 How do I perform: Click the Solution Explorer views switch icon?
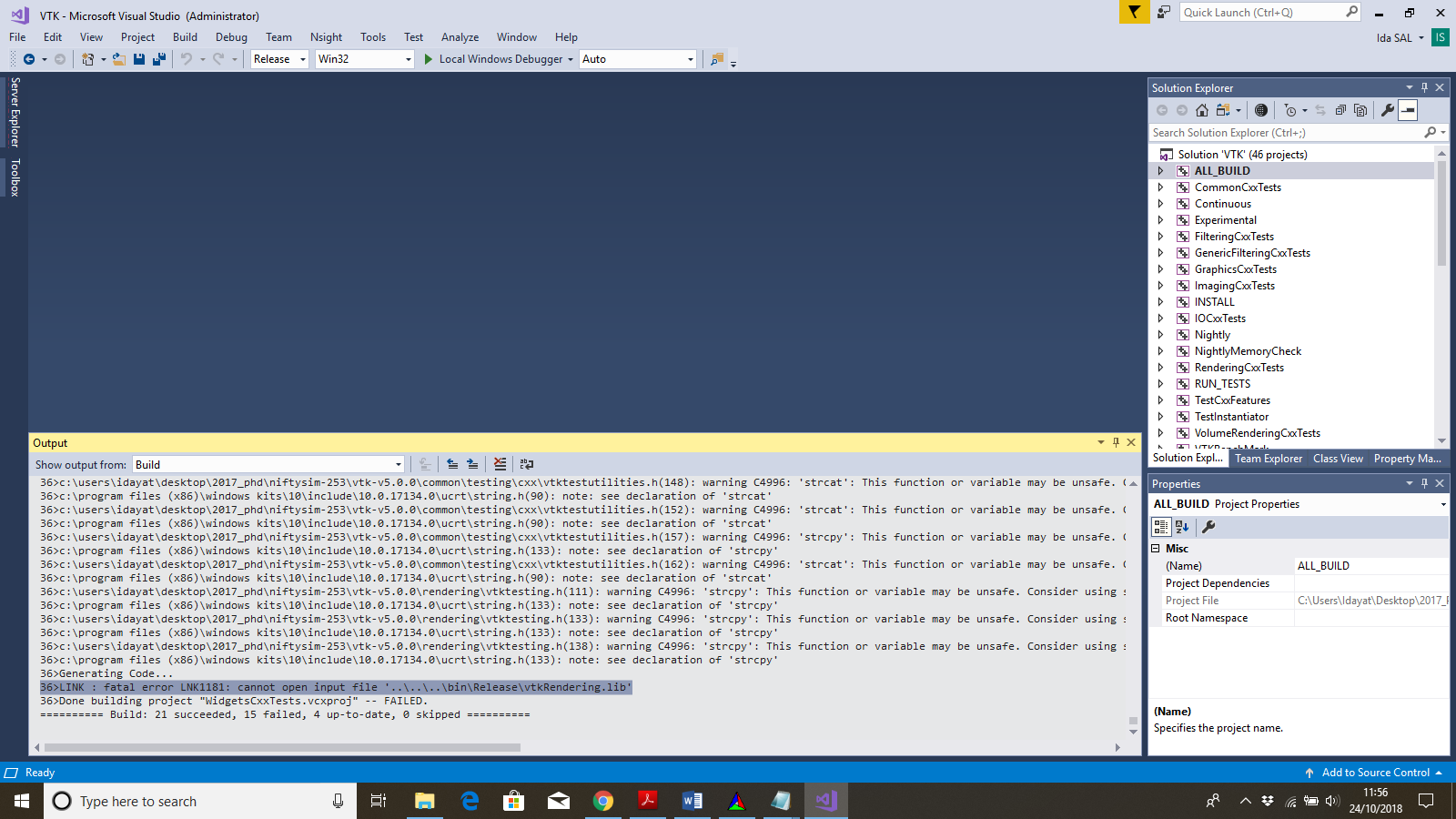(1223, 110)
